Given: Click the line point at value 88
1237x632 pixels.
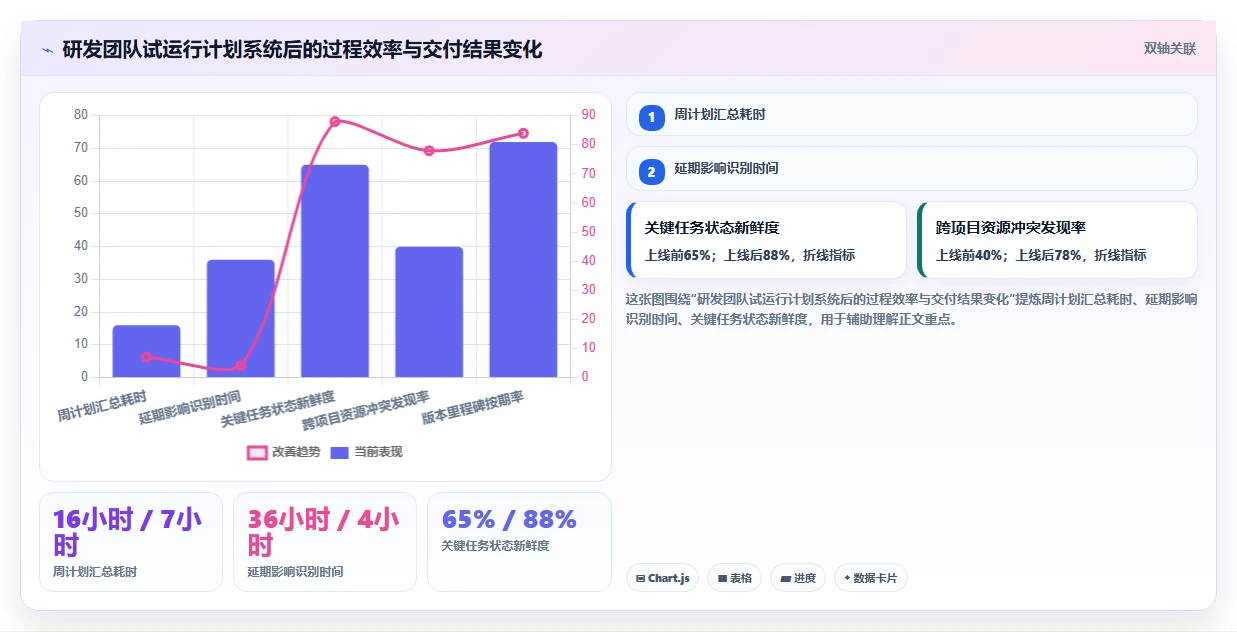Looking at the screenshot, I should coord(335,121).
